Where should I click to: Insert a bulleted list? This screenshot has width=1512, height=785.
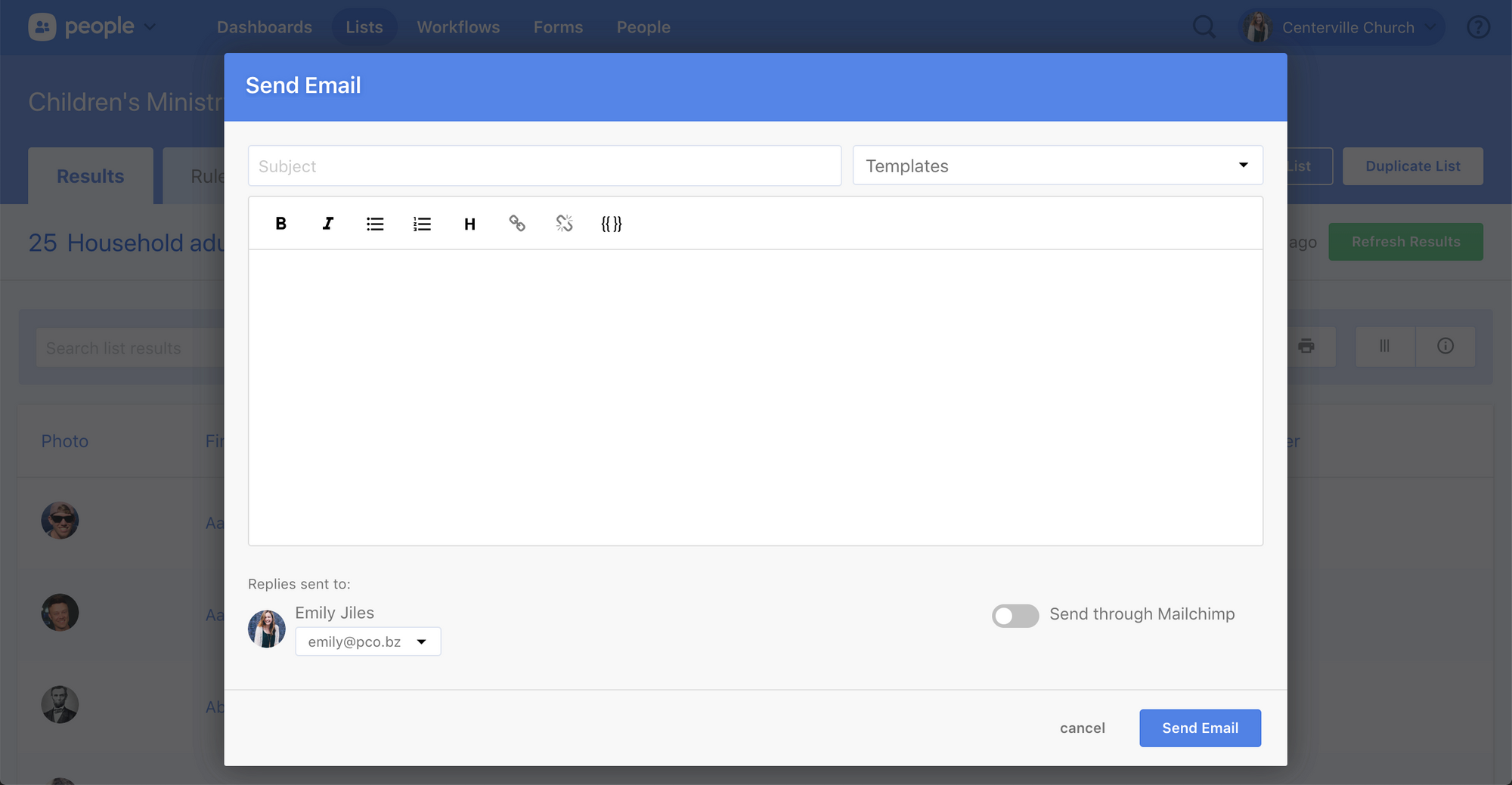click(x=375, y=224)
